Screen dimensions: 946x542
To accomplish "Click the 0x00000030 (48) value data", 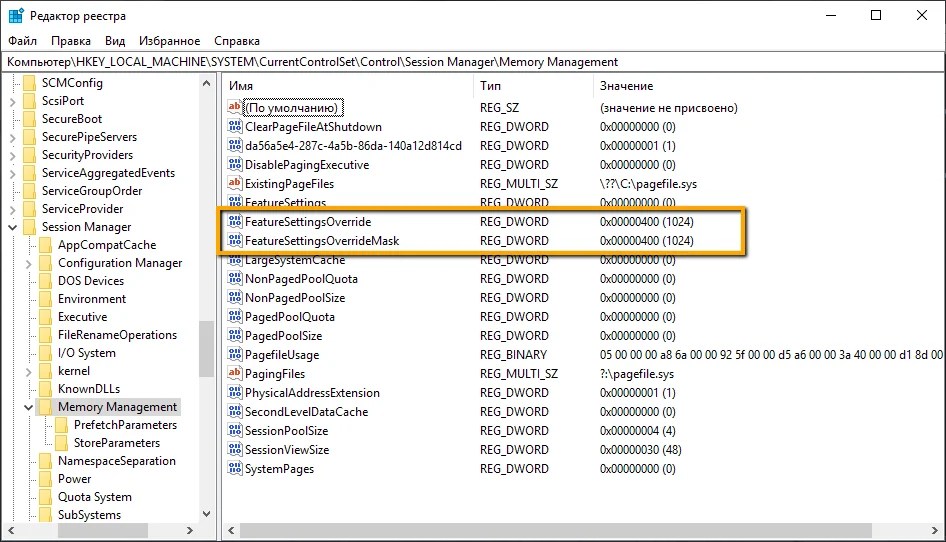I will (641, 450).
